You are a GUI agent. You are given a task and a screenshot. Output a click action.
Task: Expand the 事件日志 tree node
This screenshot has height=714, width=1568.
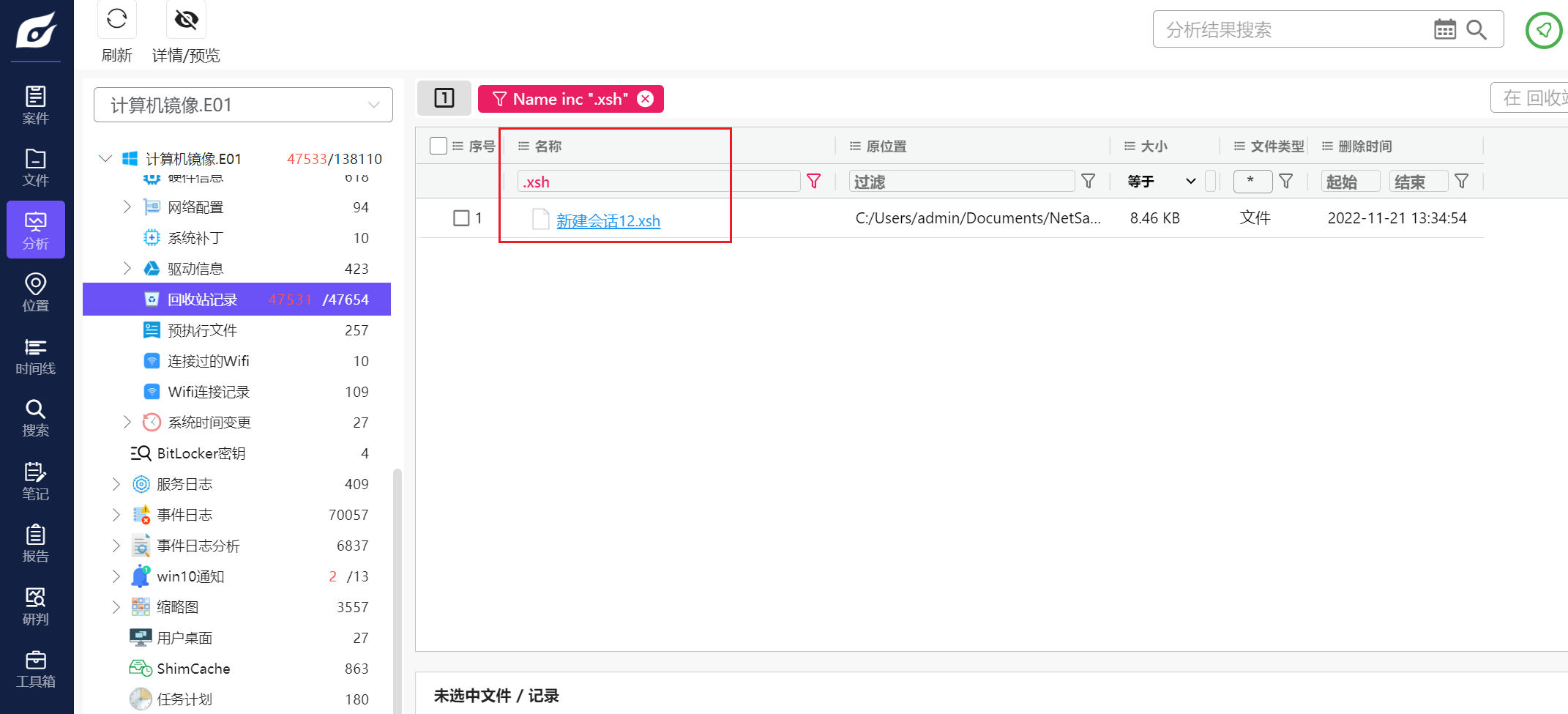pyautogui.click(x=116, y=515)
